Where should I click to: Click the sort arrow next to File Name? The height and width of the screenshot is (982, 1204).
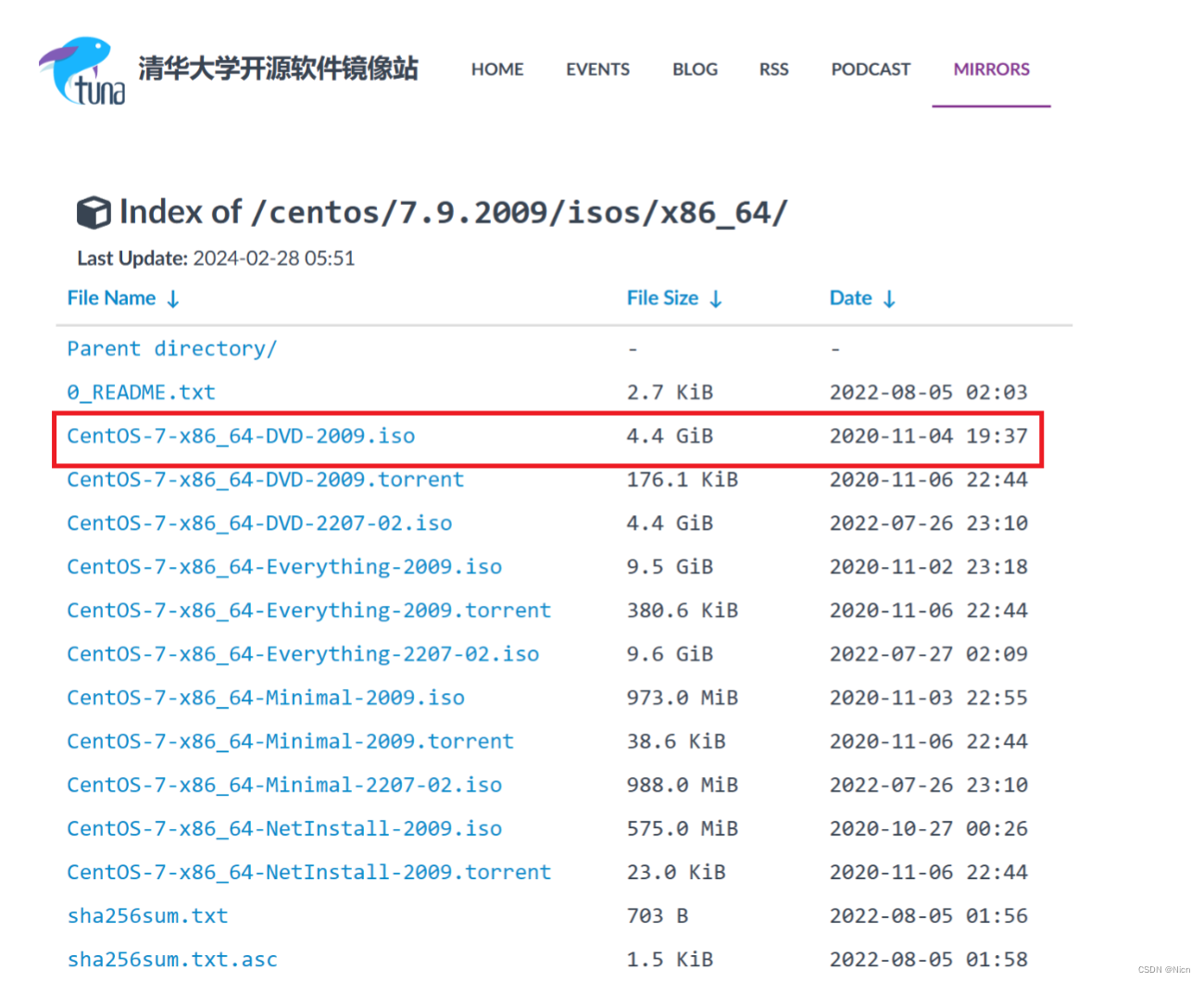pos(174,299)
